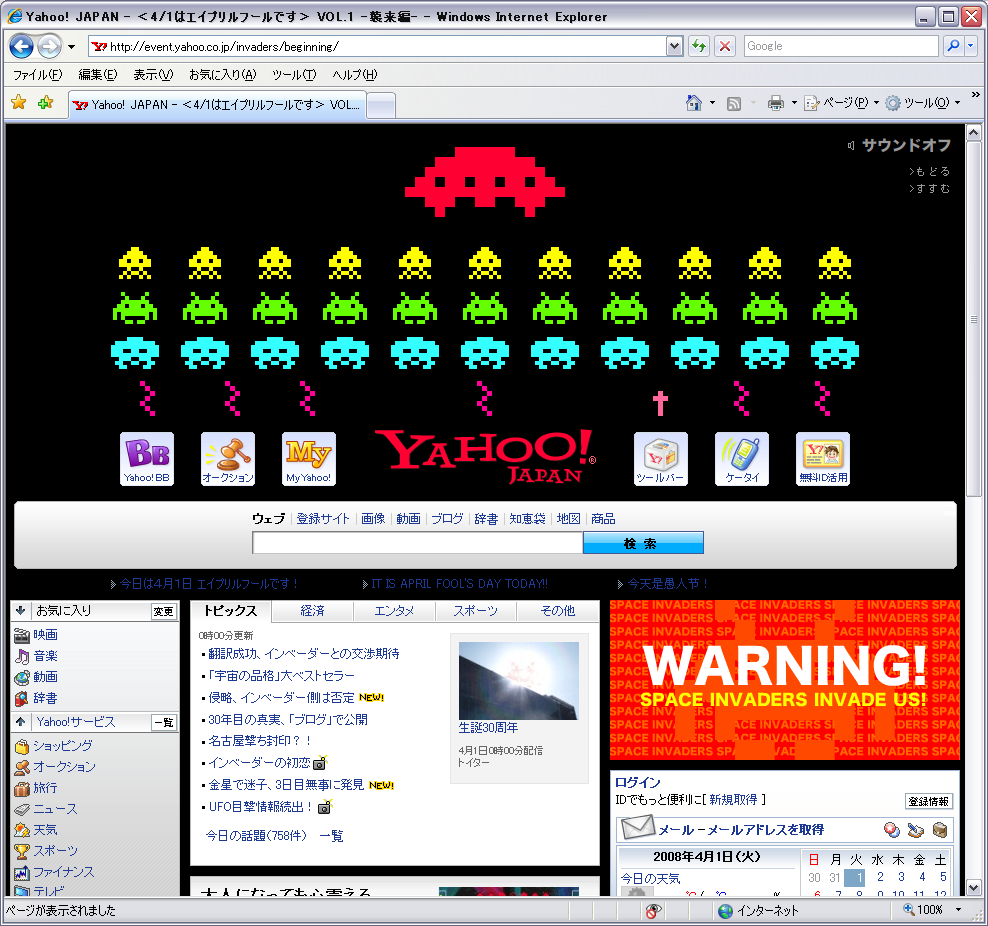Open the 表示(V) menu
988x926 pixels.
pos(153,75)
